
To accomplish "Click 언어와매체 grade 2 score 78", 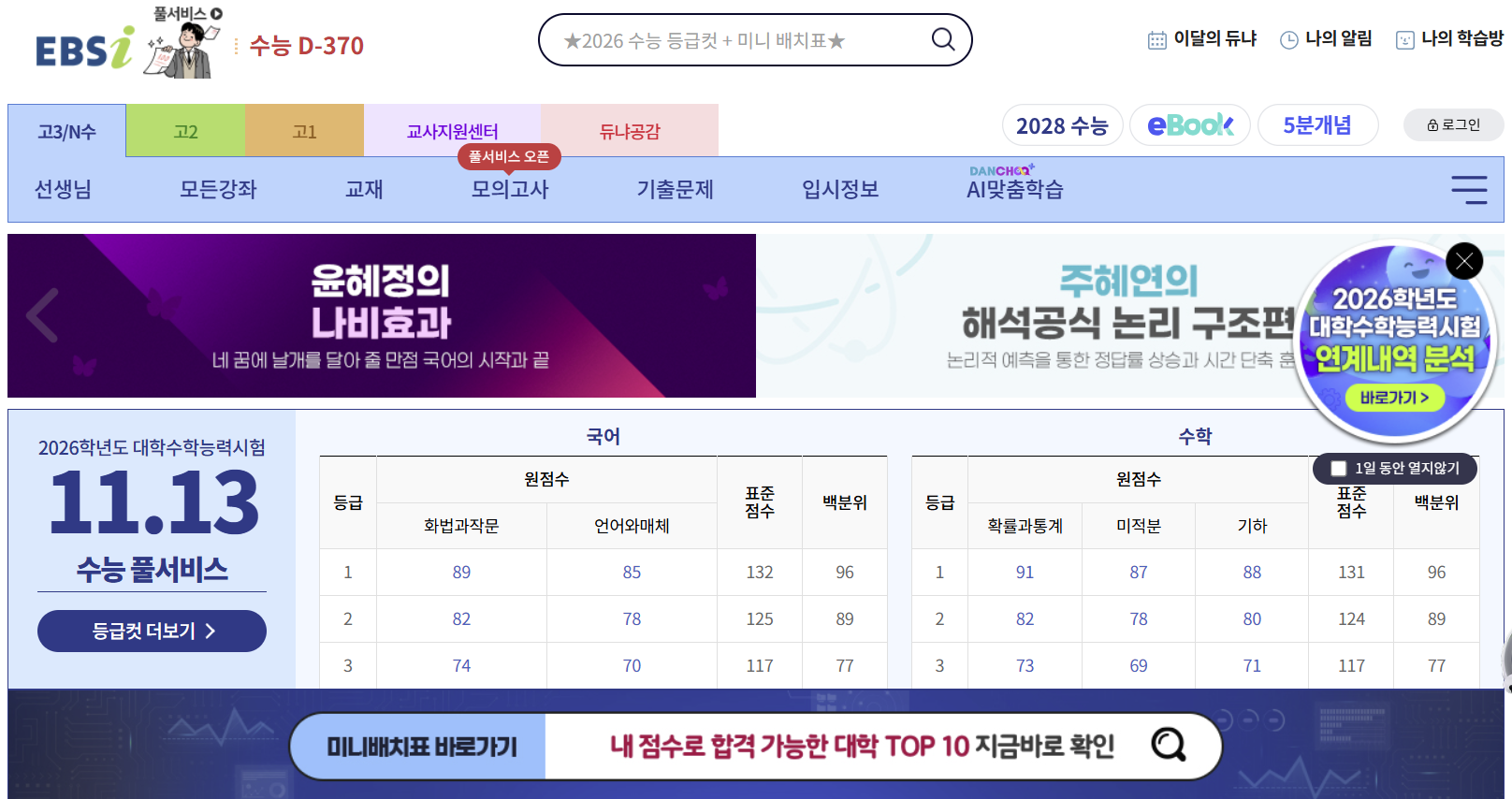I will pos(632,618).
